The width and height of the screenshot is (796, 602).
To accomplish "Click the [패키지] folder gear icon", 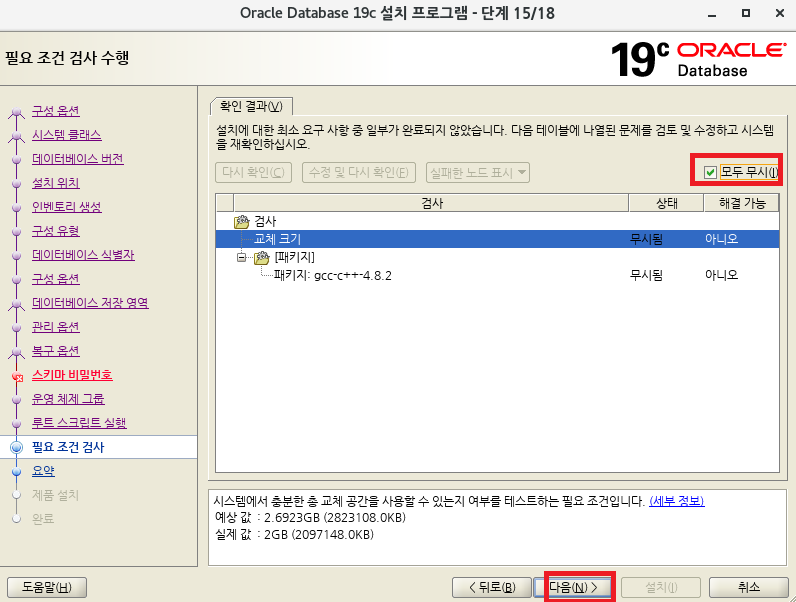I will coord(262,258).
